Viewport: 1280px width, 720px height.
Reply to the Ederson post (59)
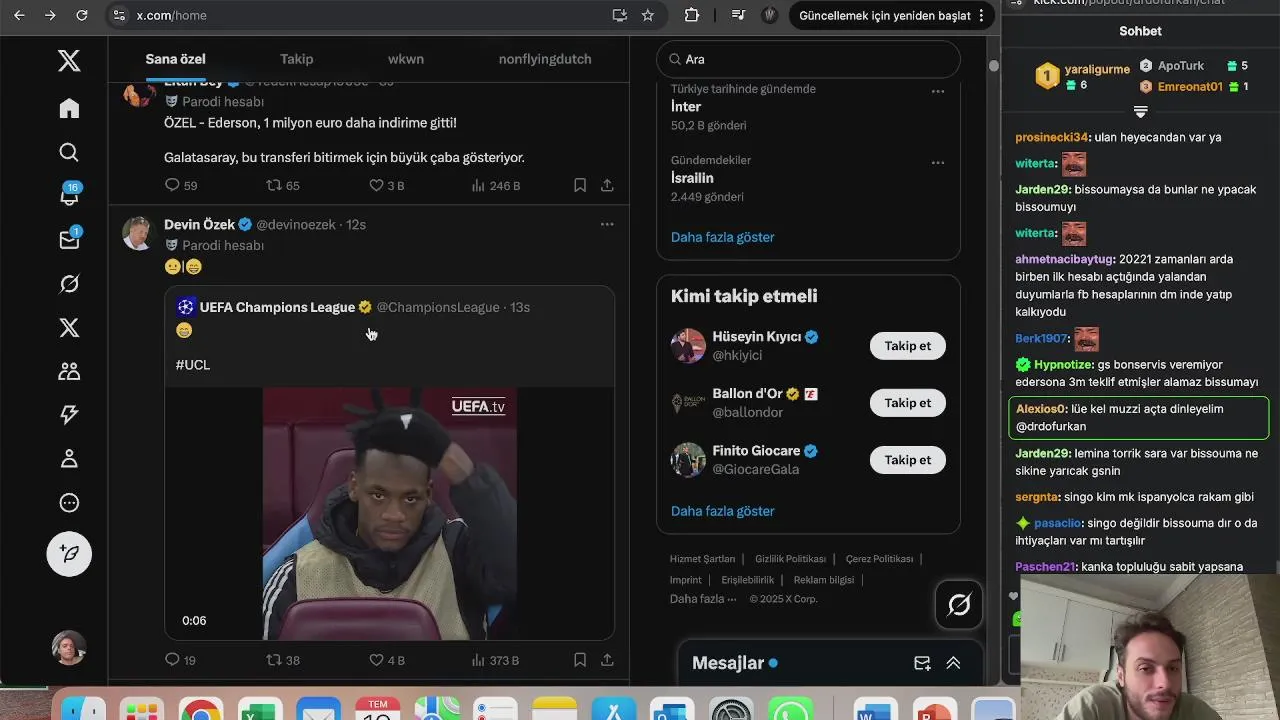tap(180, 185)
